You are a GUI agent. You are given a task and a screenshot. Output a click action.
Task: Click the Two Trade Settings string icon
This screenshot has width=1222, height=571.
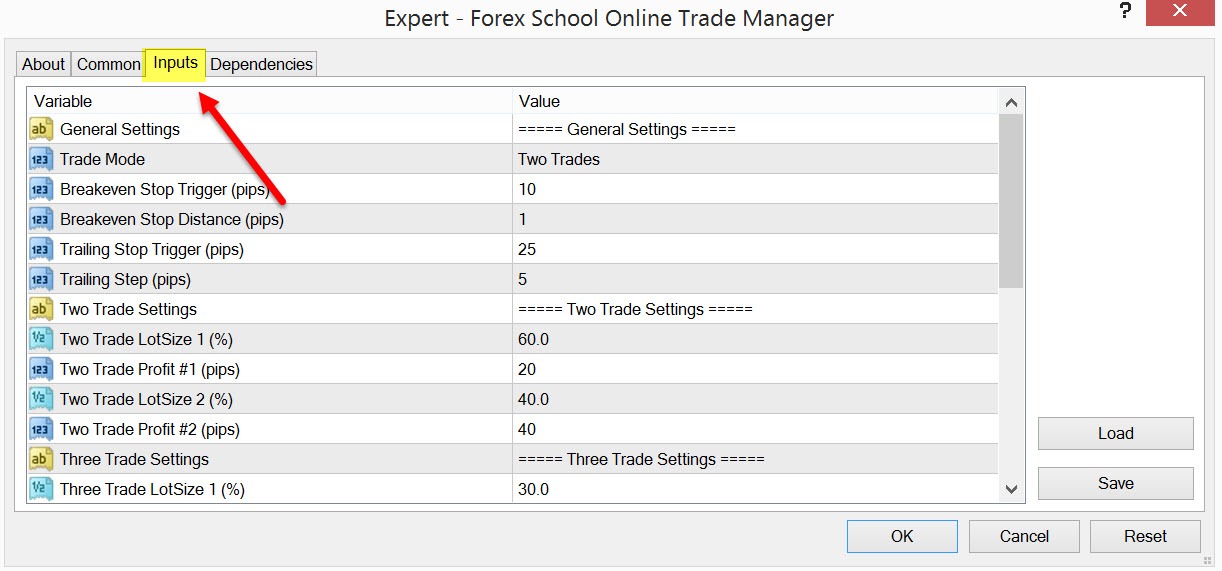(41, 309)
